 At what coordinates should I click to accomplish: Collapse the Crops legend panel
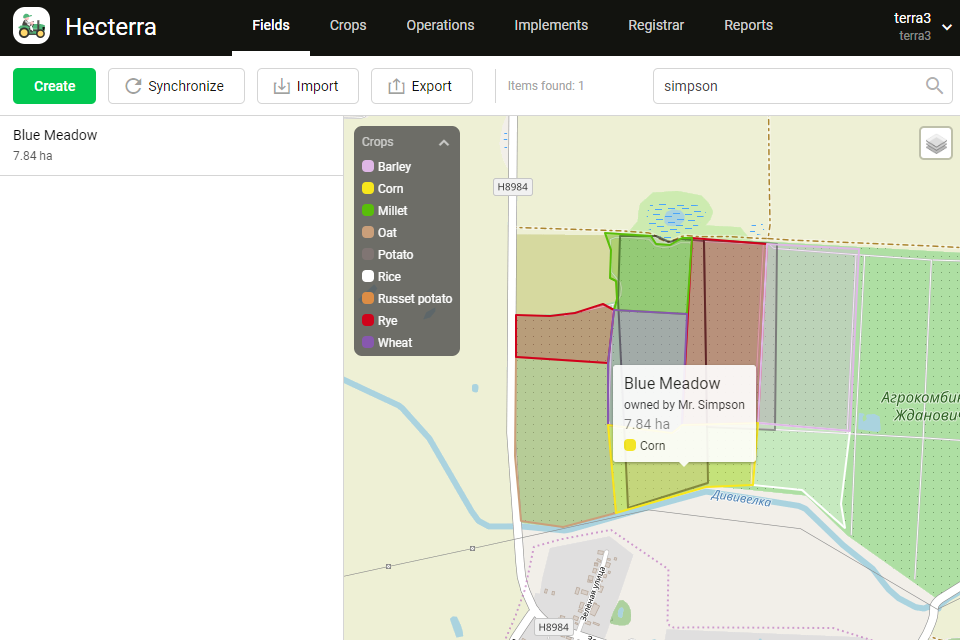click(x=444, y=143)
